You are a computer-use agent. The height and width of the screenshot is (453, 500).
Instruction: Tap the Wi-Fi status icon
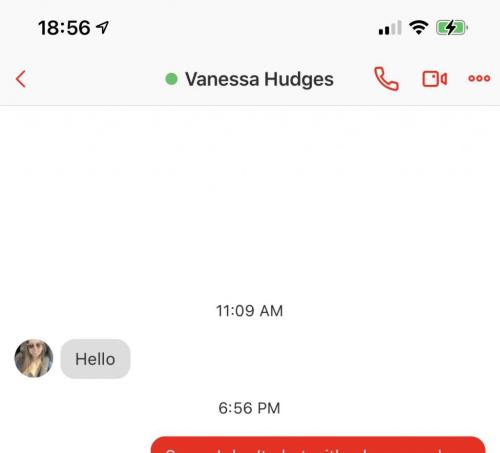click(419, 27)
